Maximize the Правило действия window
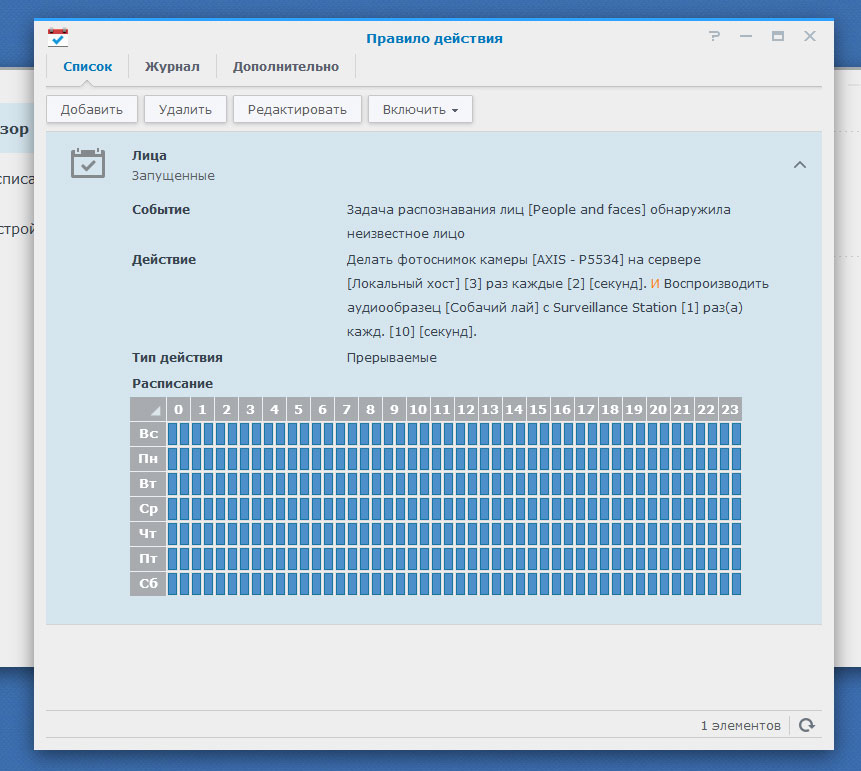Viewport: 861px width, 771px height. click(778, 36)
